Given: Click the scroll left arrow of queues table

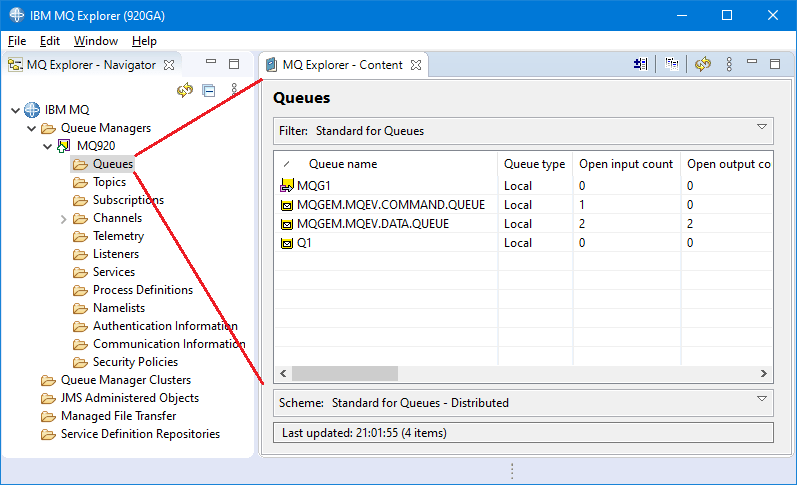Looking at the screenshot, I should pos(283,374).
